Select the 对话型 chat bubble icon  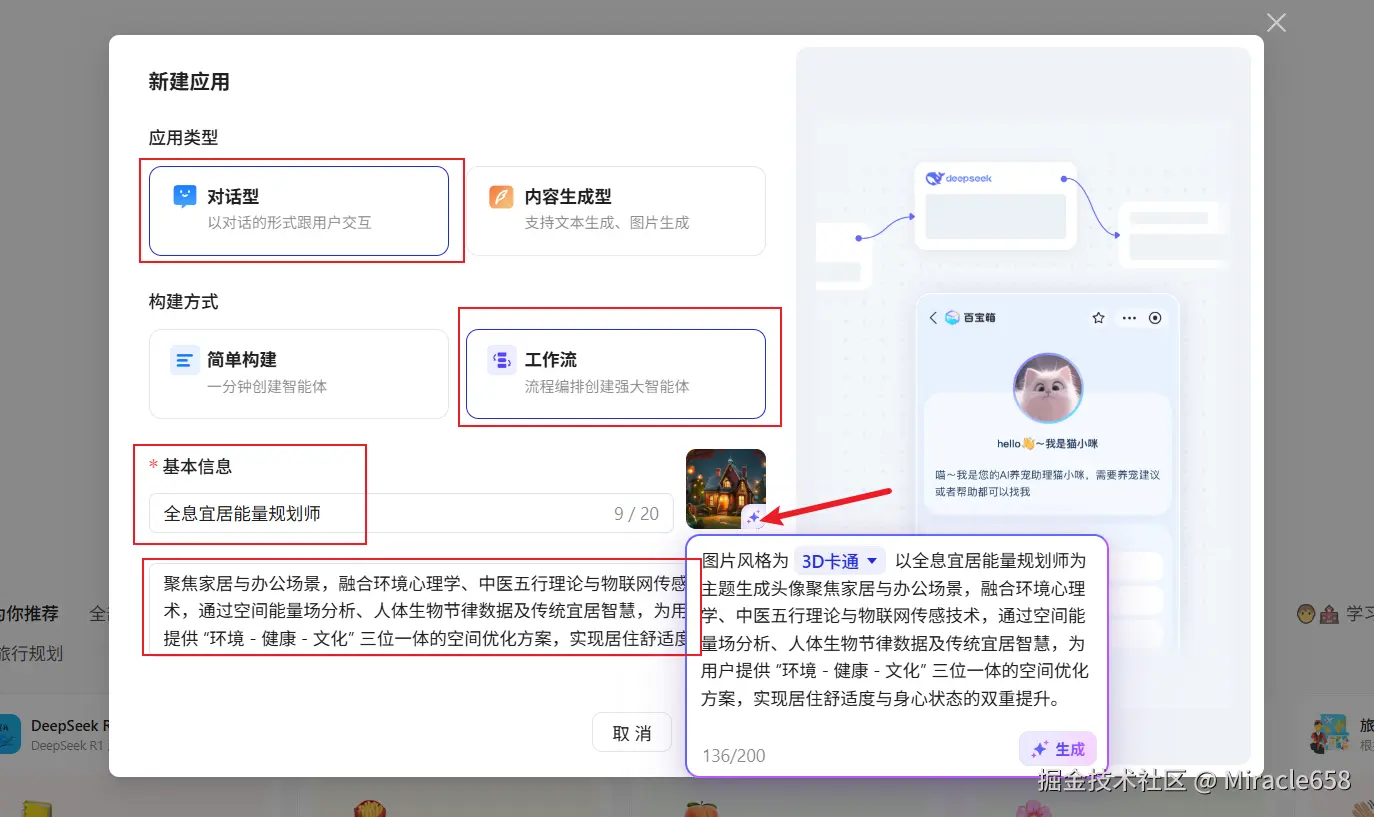184,195
